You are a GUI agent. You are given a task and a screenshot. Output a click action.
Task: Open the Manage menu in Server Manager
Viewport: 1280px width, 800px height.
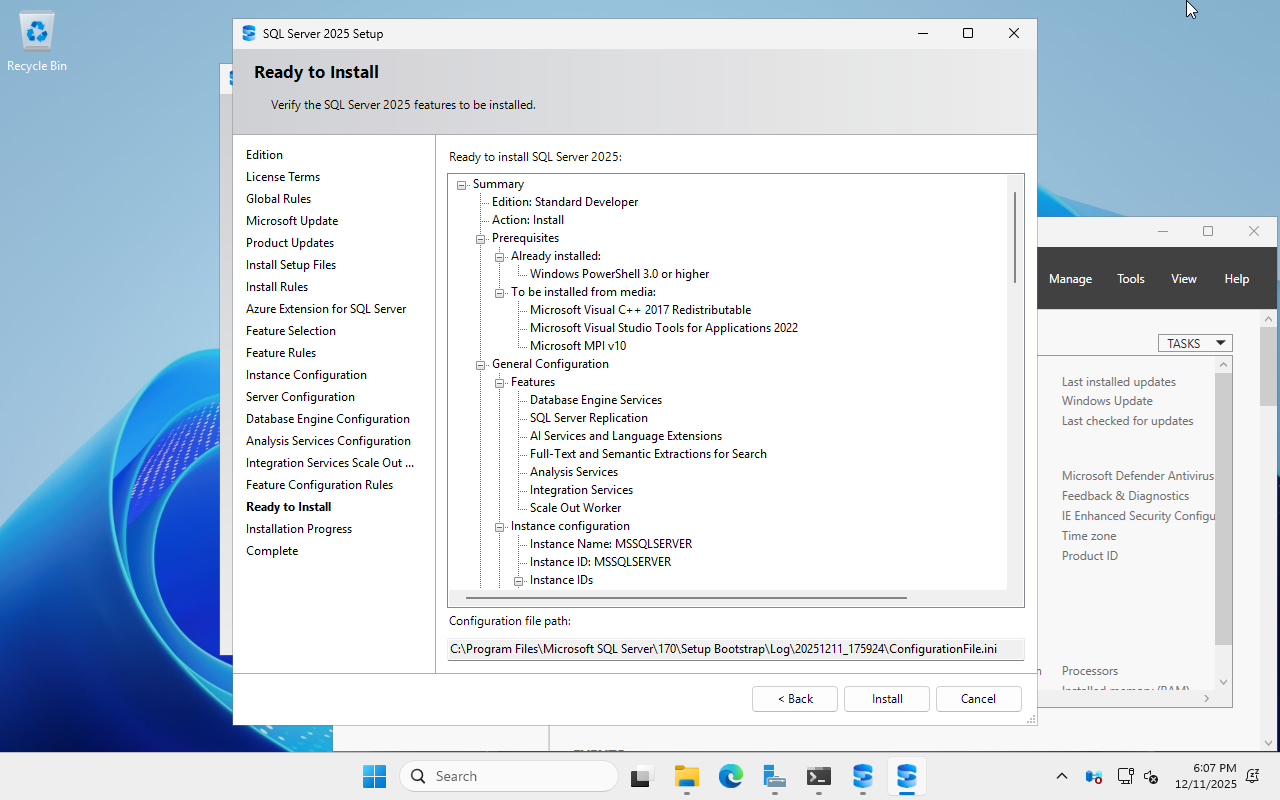(x=1070, y=279)
